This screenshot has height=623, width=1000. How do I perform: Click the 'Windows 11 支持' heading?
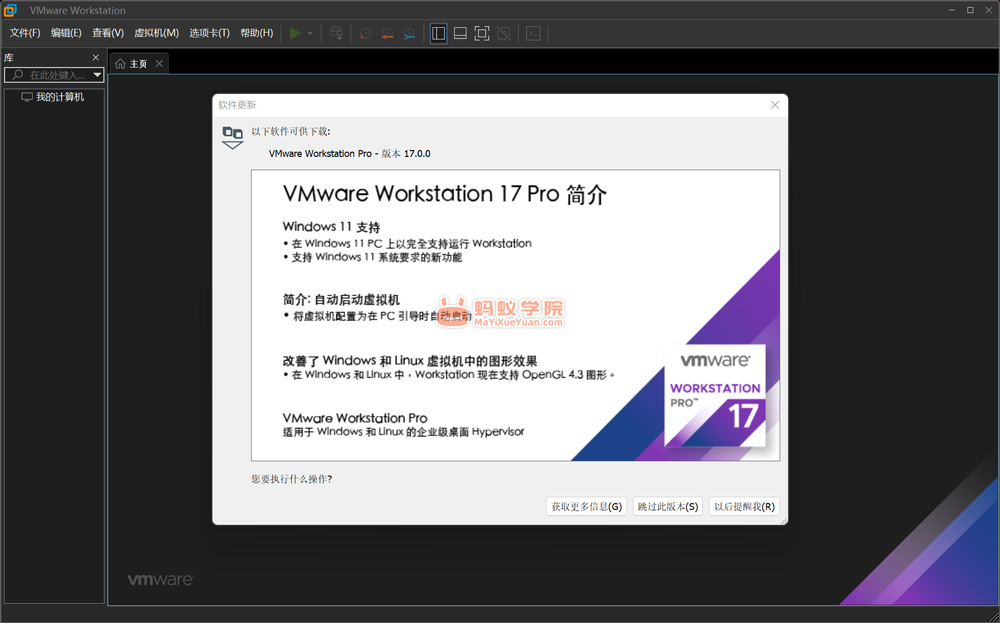[x=331, y=227]
